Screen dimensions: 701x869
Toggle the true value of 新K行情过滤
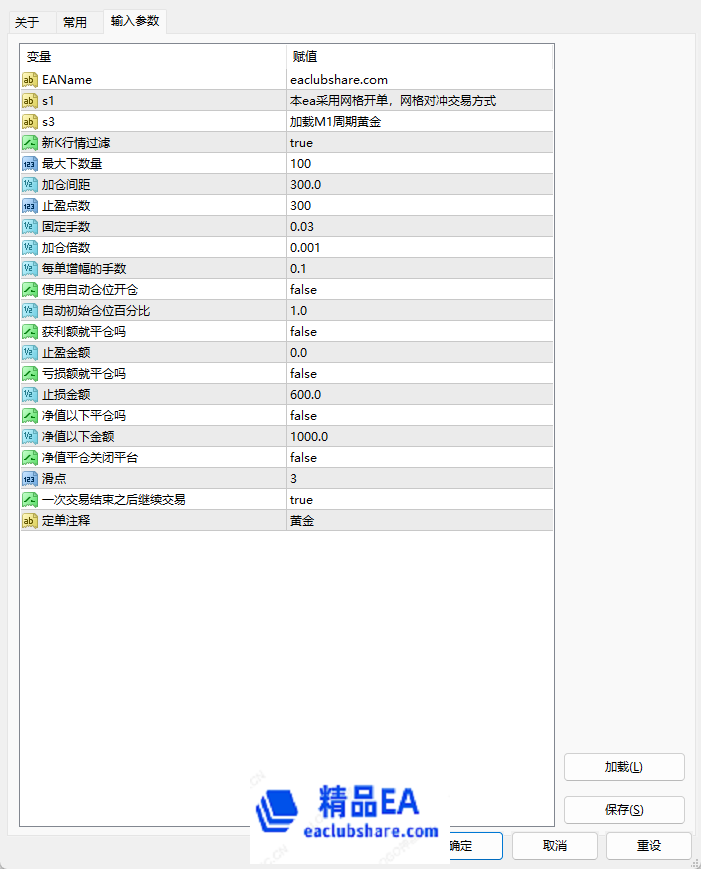pyautogui.click(x=419, y=143)
